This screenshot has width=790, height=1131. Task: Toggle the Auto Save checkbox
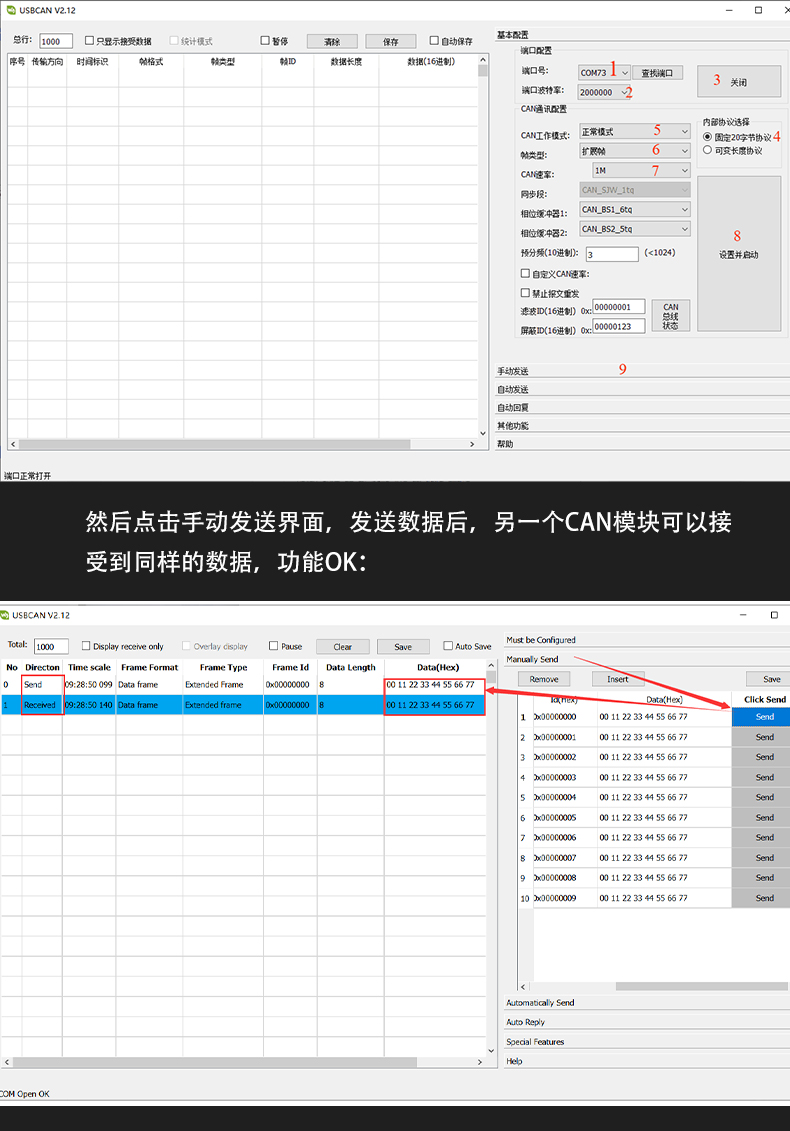(448, 646)
